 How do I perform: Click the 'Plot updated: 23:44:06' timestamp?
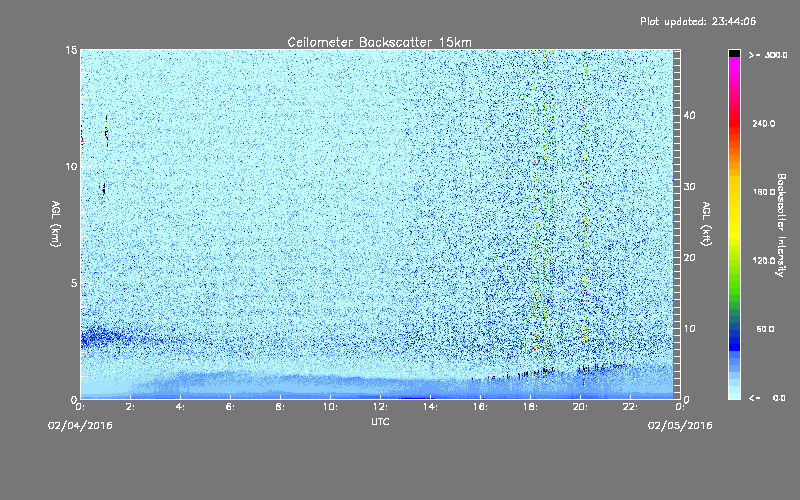(698, 21)
